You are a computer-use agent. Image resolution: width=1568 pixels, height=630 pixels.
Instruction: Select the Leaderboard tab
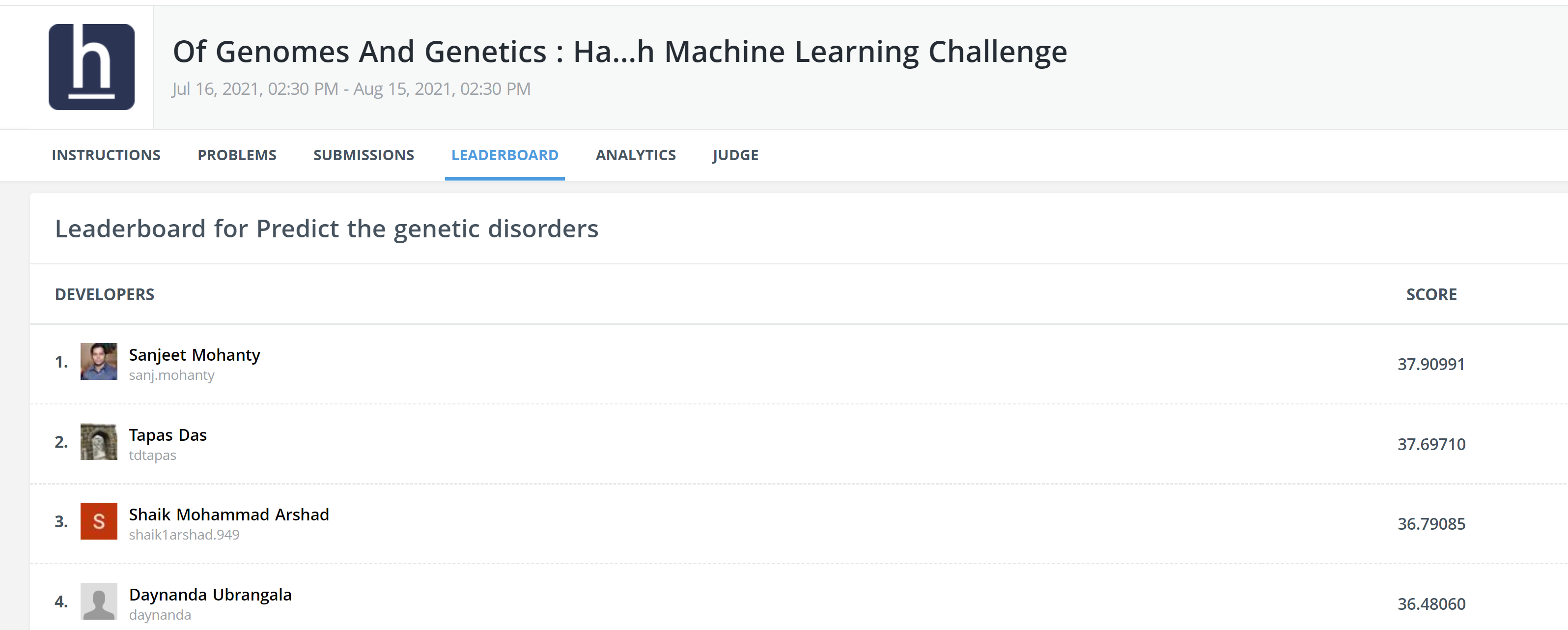click(x=505, y=155)
